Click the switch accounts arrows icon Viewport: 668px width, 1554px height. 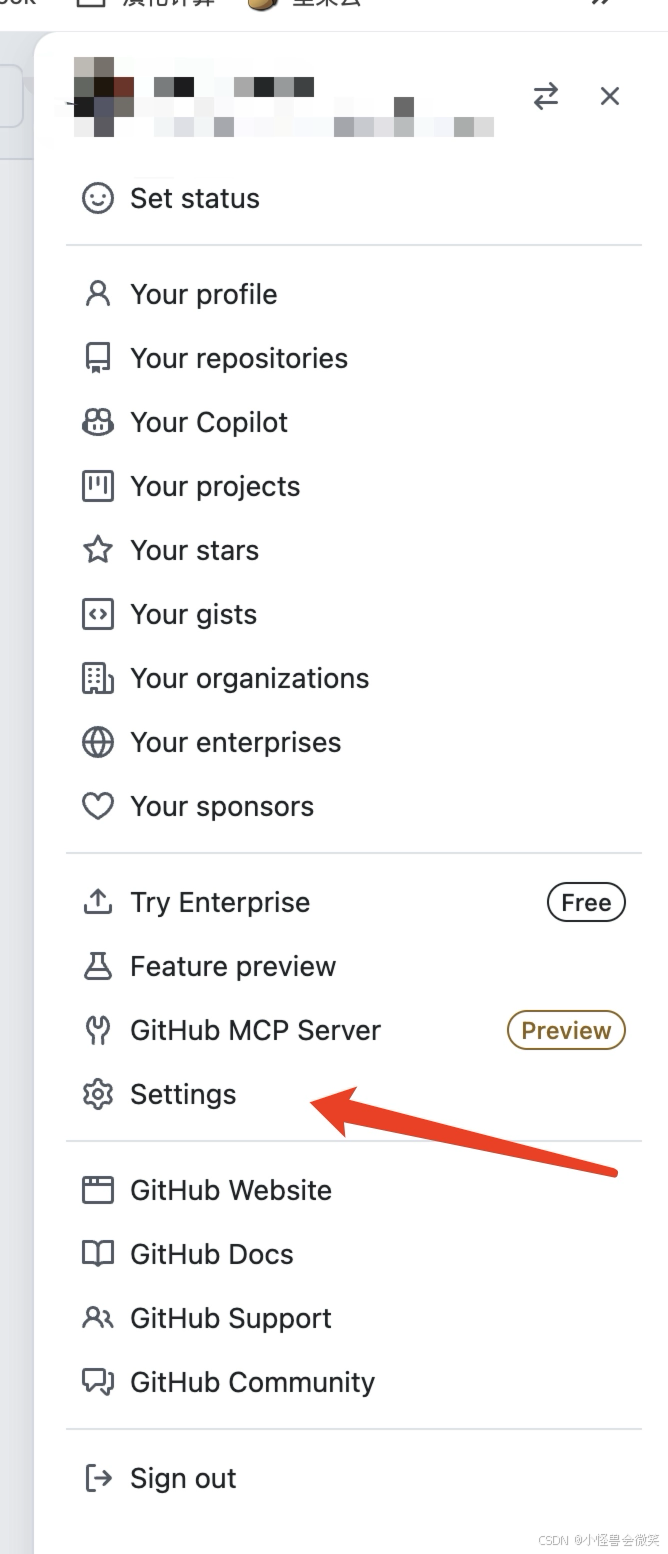tap(545, 96)
